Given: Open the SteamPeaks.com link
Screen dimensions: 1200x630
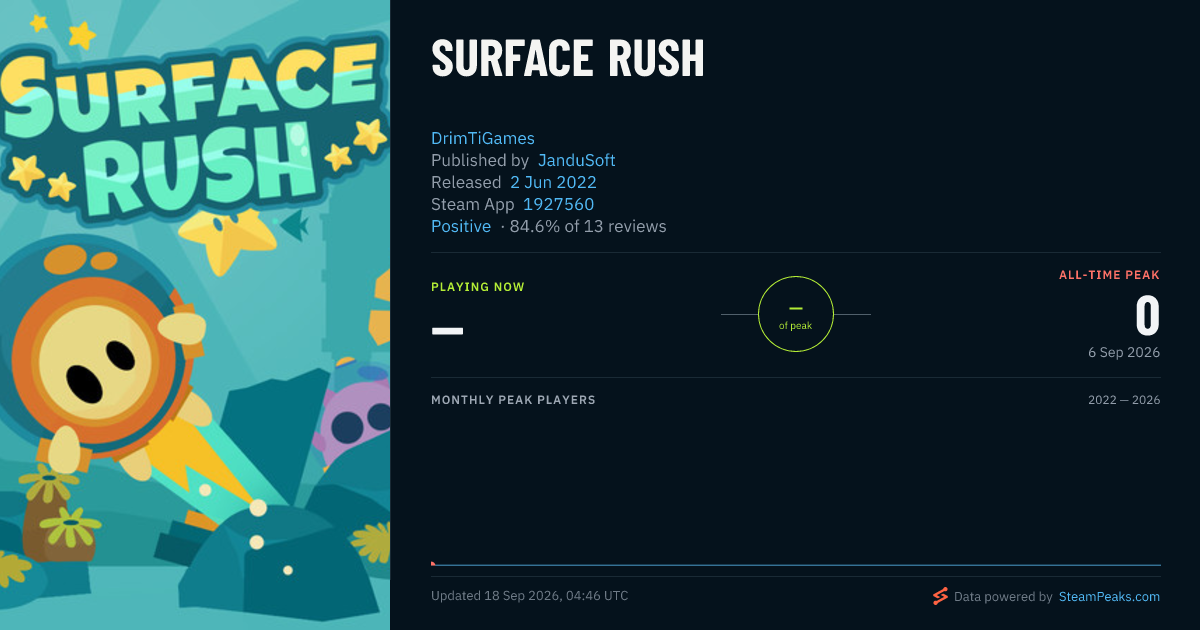Looking at the screenshot, I should coord(1109,596).
